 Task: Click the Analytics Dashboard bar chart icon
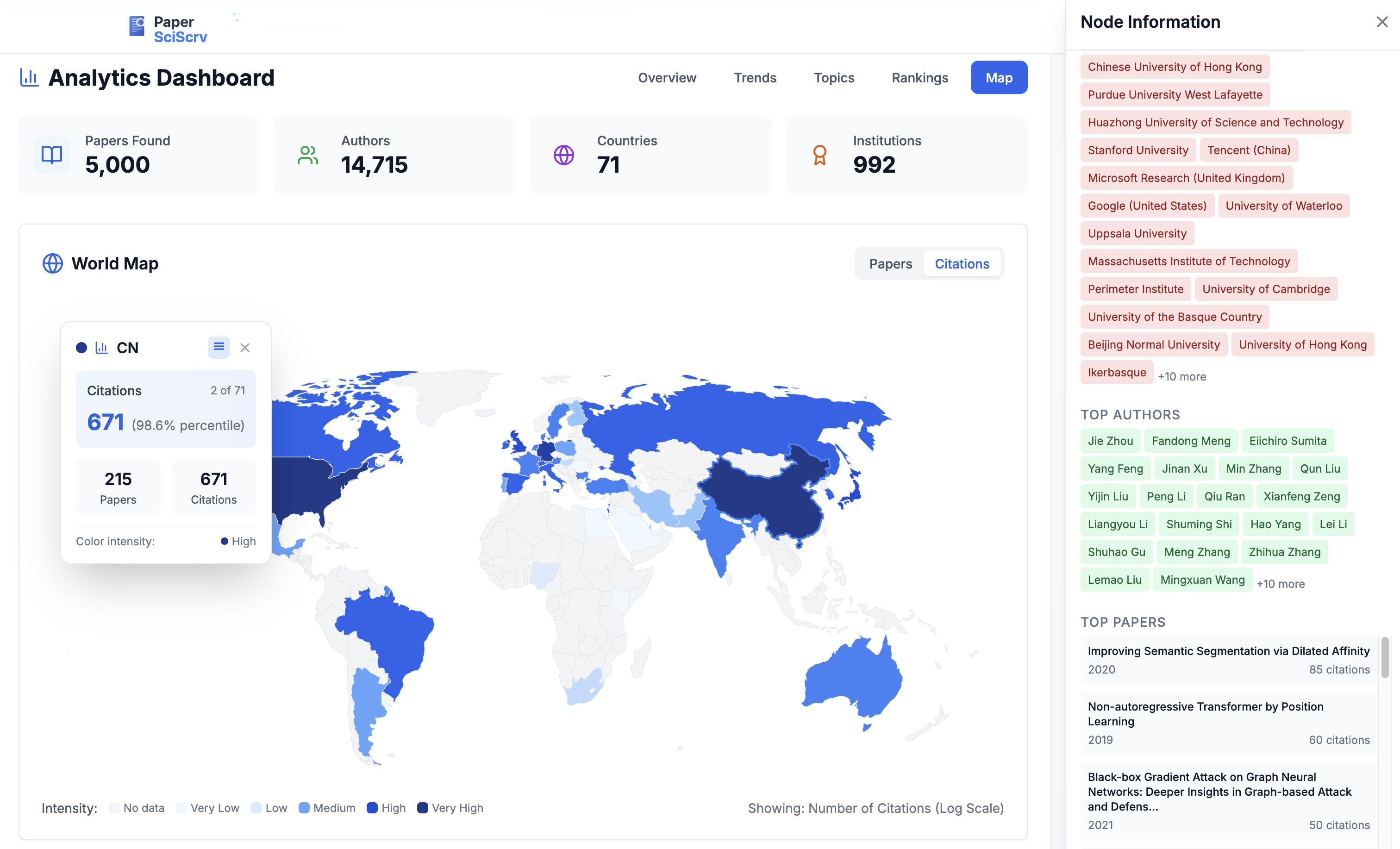[x=29, y=77]
